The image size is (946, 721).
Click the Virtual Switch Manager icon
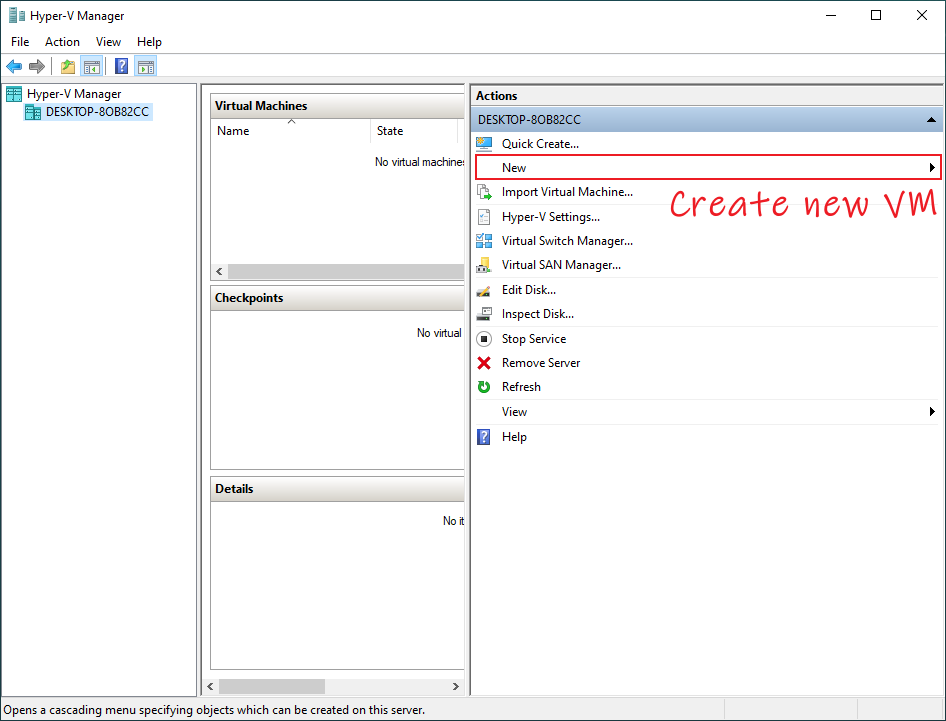[x=484, y=241]
